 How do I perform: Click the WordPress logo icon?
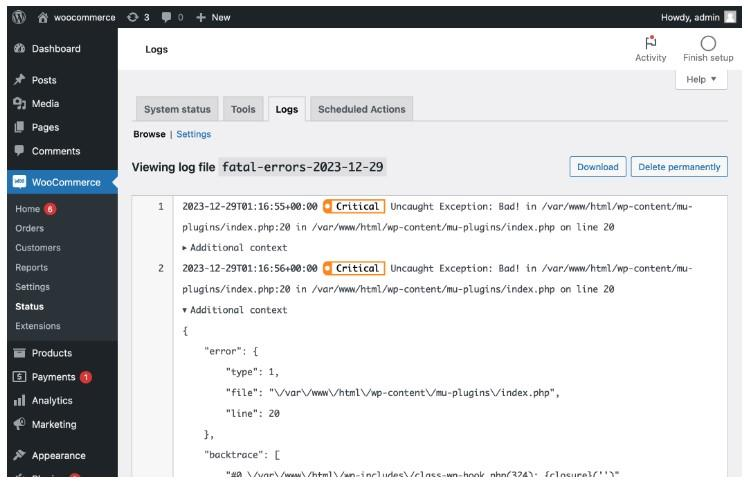pos(18,17)
